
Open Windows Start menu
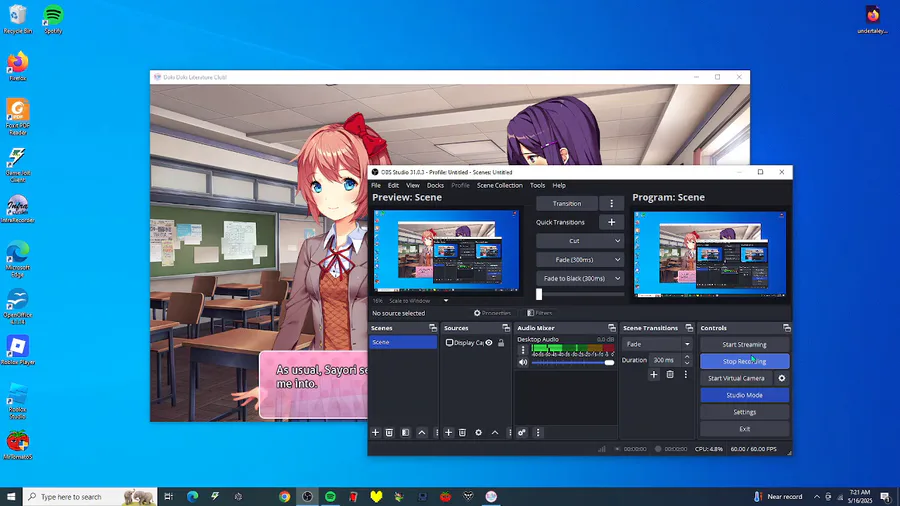point(11,497)
